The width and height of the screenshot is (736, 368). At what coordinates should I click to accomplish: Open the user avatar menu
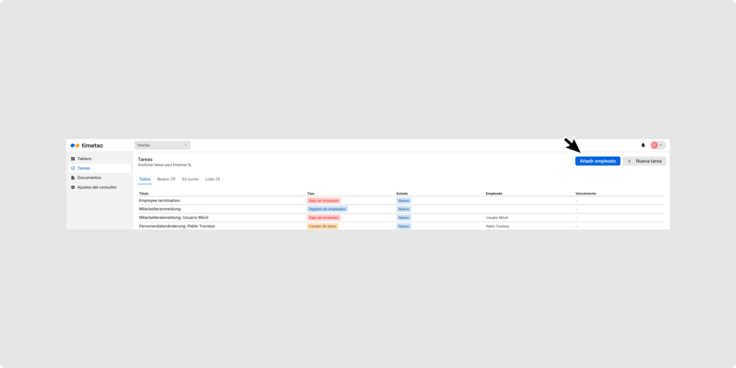658,146
